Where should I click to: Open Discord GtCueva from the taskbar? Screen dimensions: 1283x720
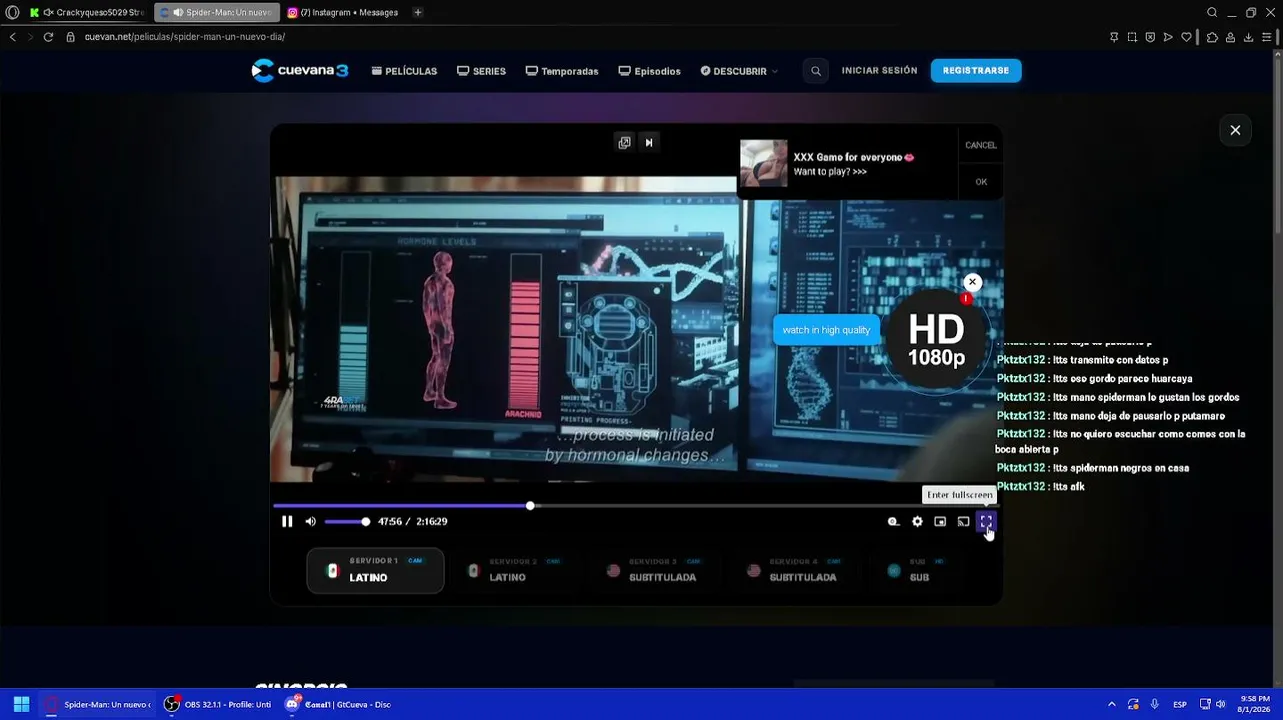pos(338,704)
